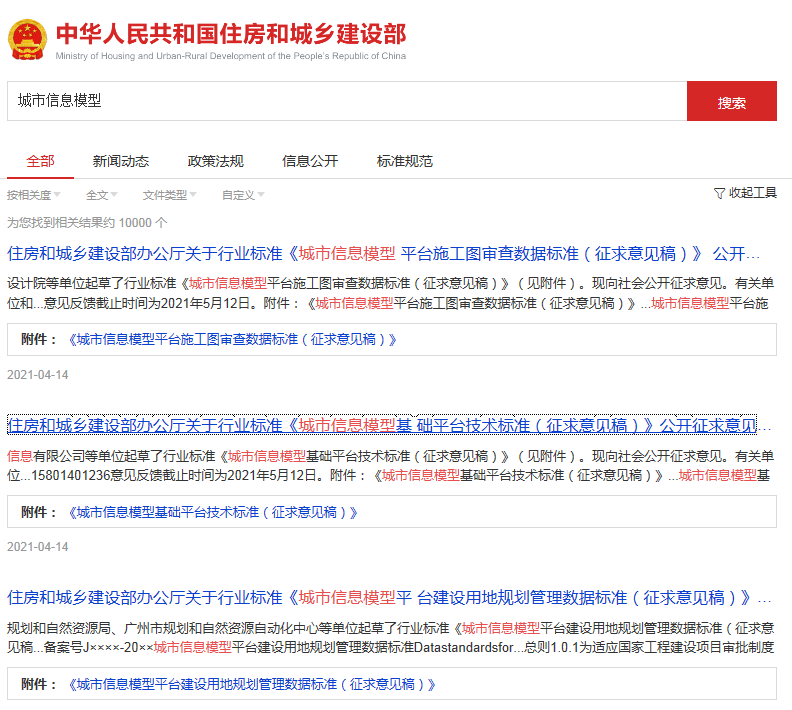Expand the 全文 scope dropdown
792x710 pixels.
coord(102,195)
